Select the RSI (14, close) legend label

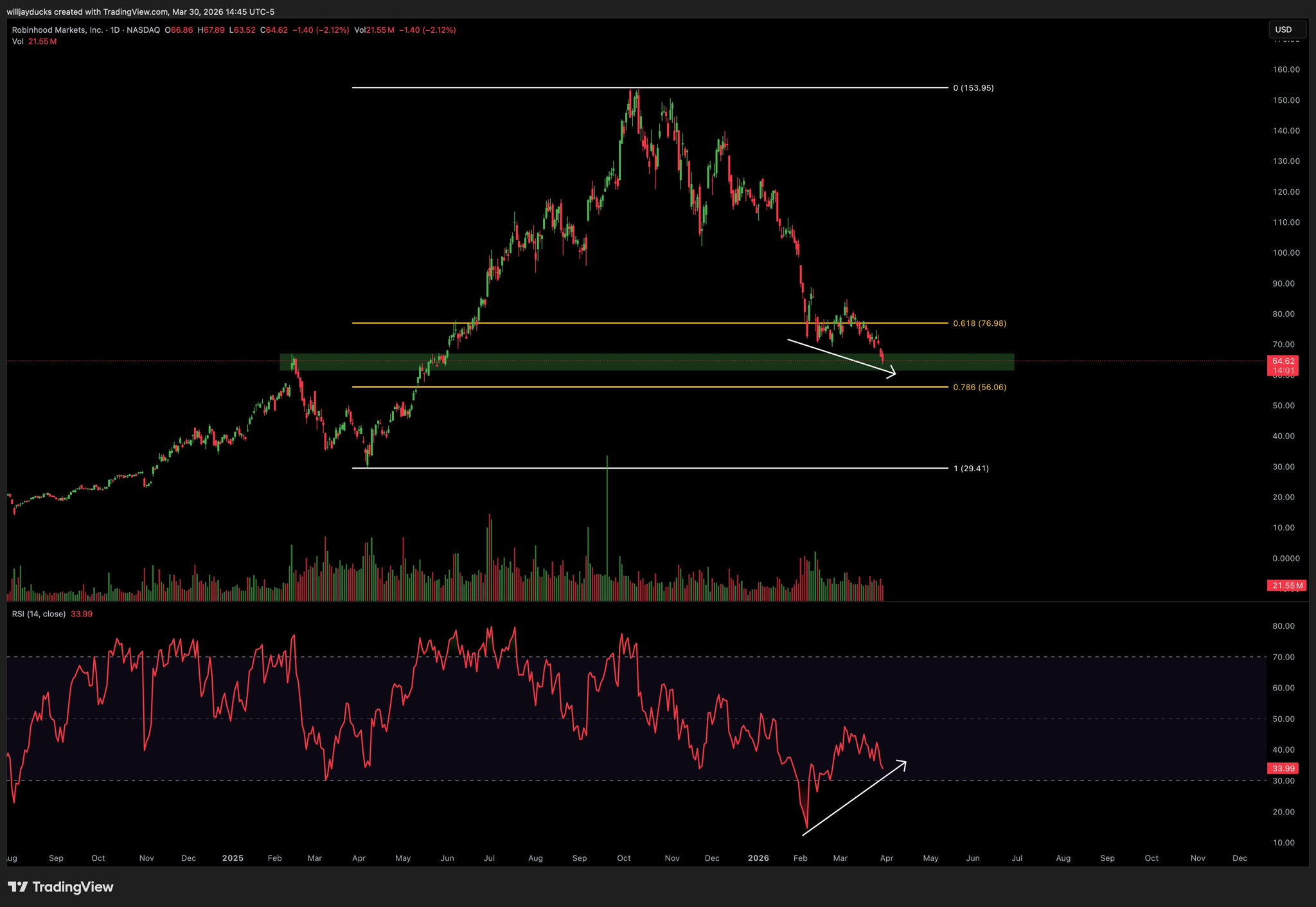[39, 614]
